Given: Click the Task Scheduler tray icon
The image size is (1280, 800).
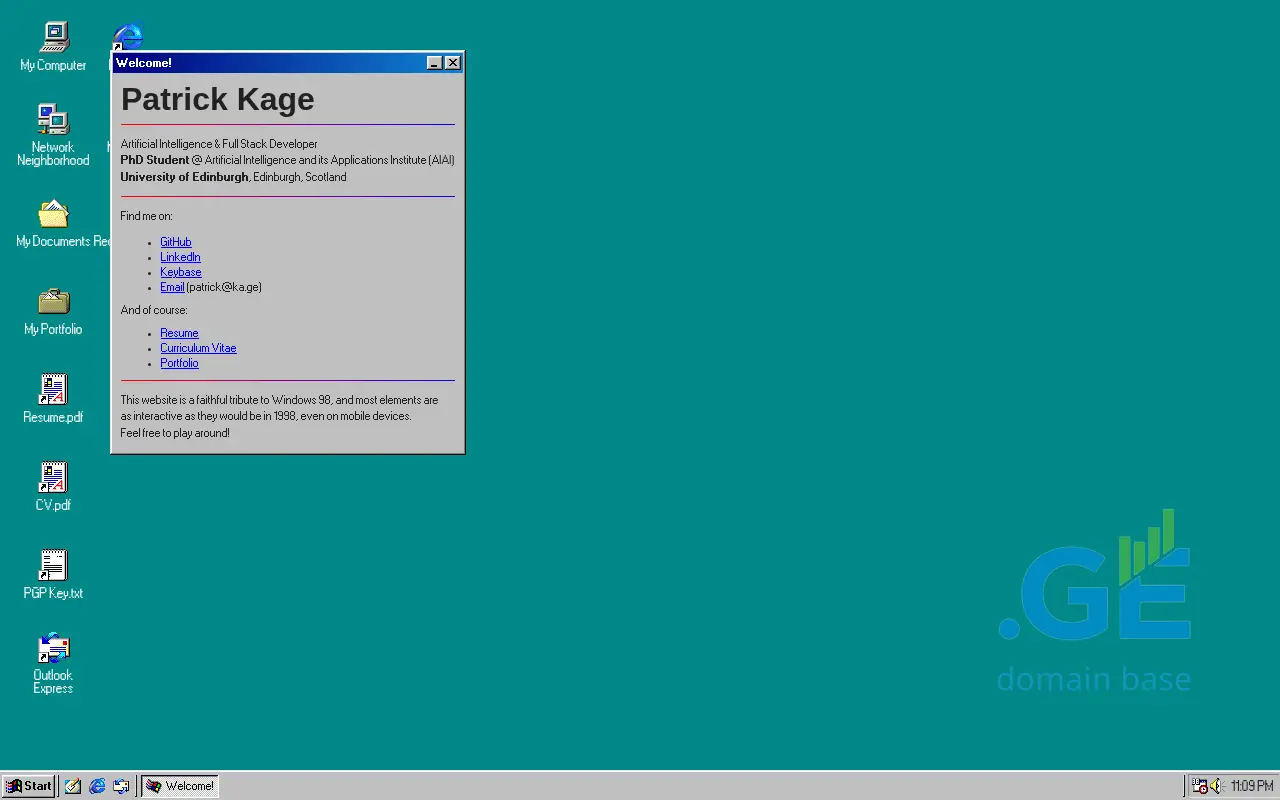Looking at the screenshot, I should pyautogui.click(x=1199, y=786).
